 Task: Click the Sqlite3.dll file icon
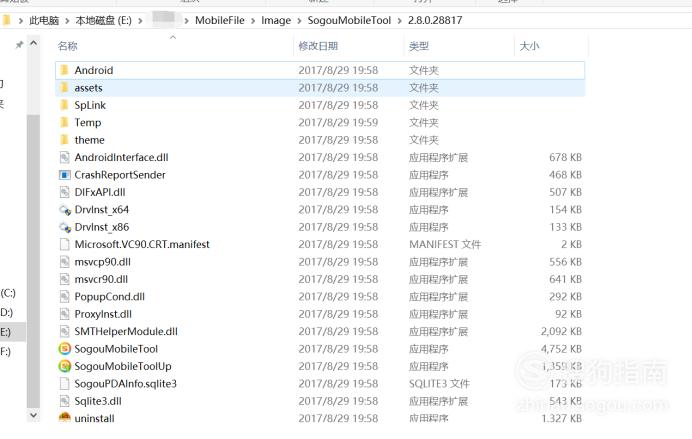[x=64, y=401]
